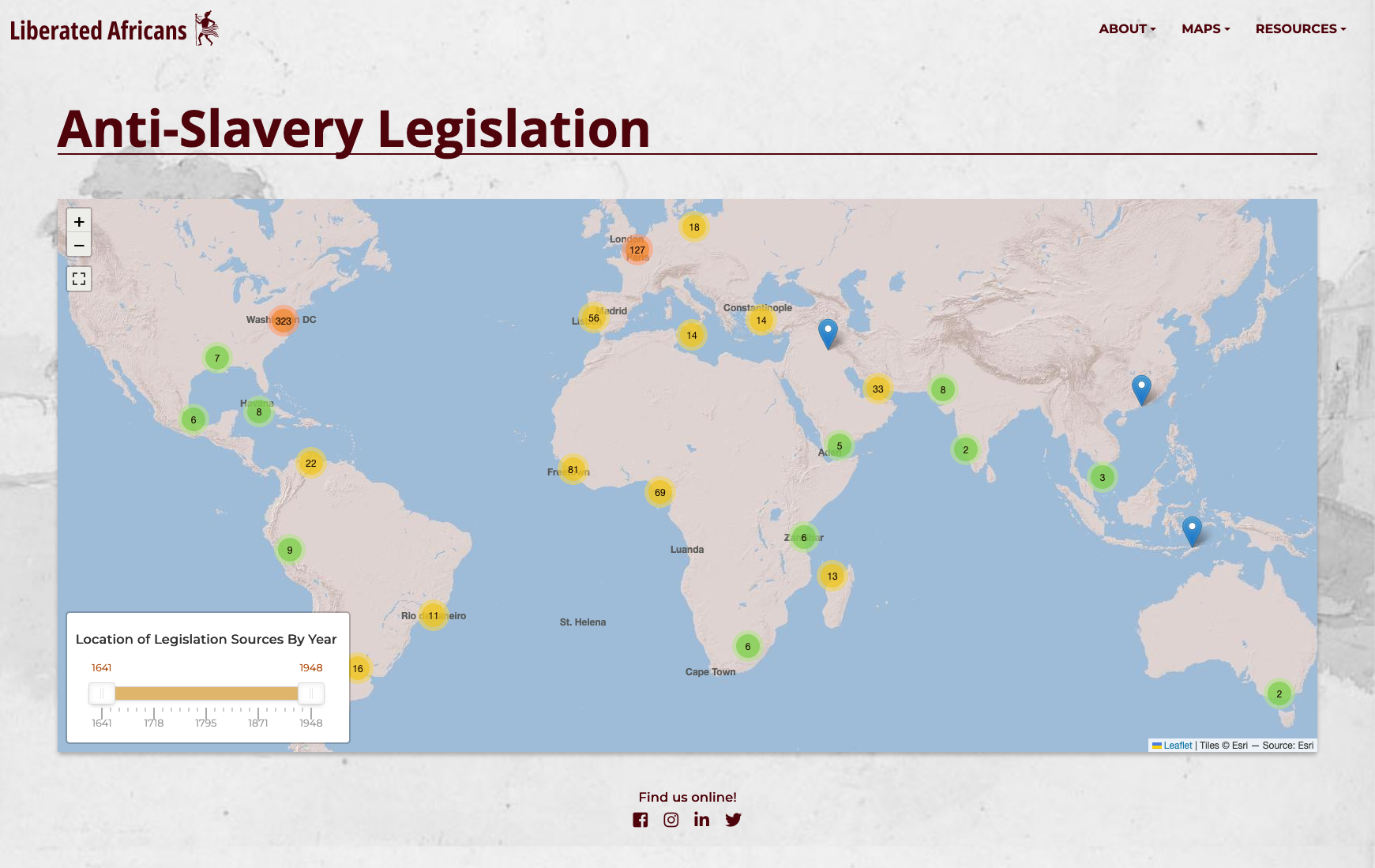Open the Twitter social link
The width and height of the screenshot is (1375, 868).
733,820
